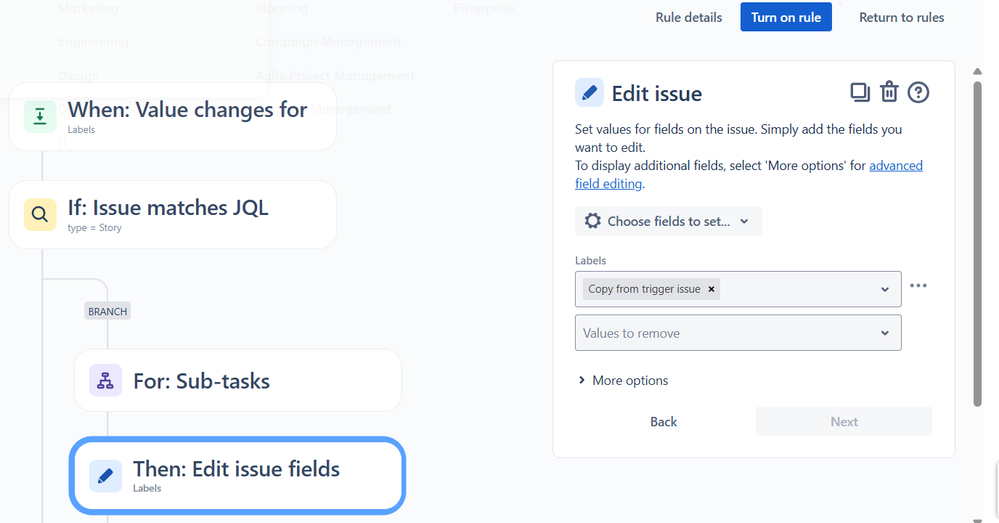Screen dimensions: 999x523
Task: Click the panel vertical scrollbar thumb
Action: click(978, 242)
